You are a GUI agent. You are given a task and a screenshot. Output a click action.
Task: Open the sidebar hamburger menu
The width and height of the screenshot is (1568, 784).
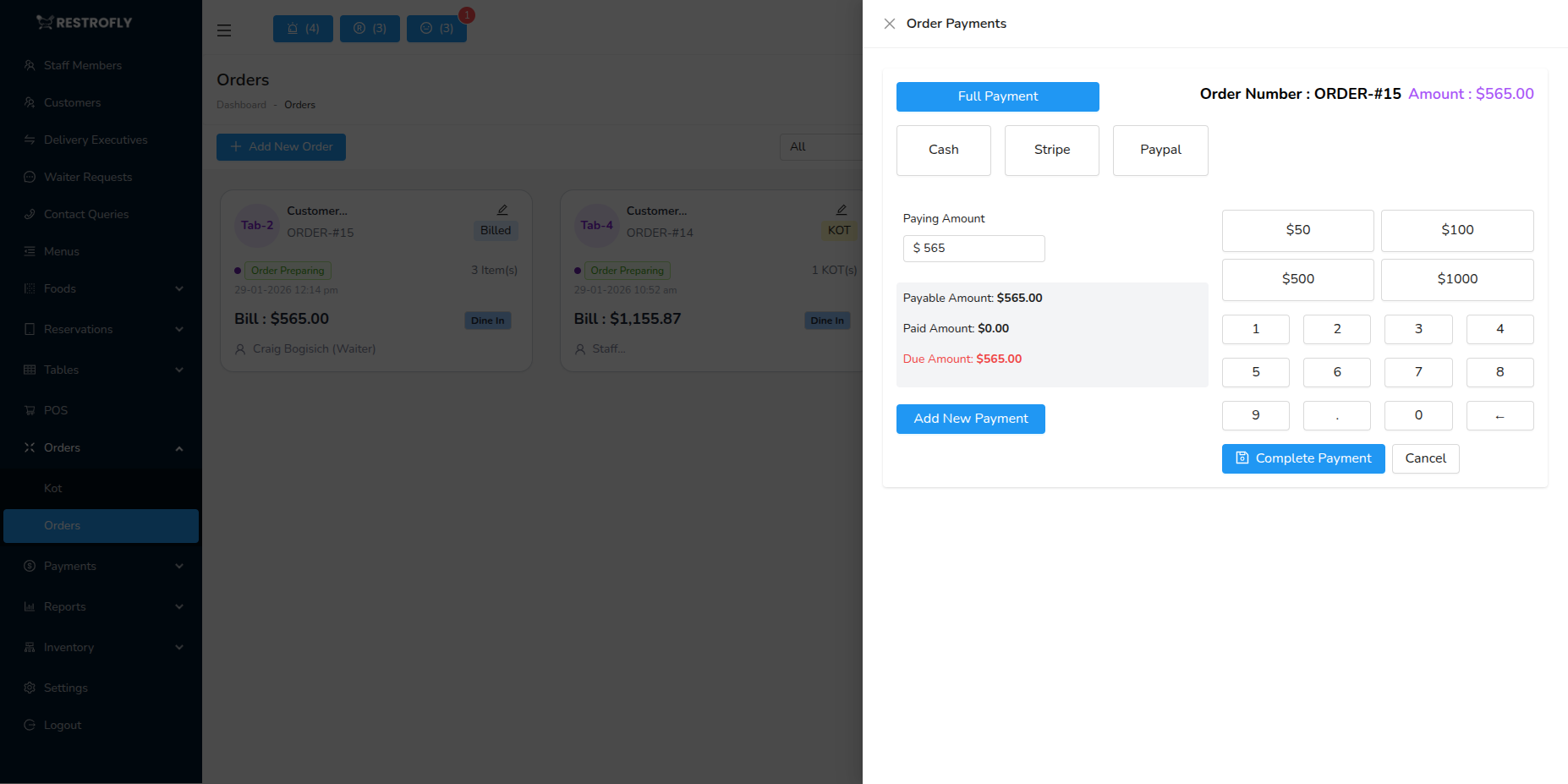pos(223,30)
